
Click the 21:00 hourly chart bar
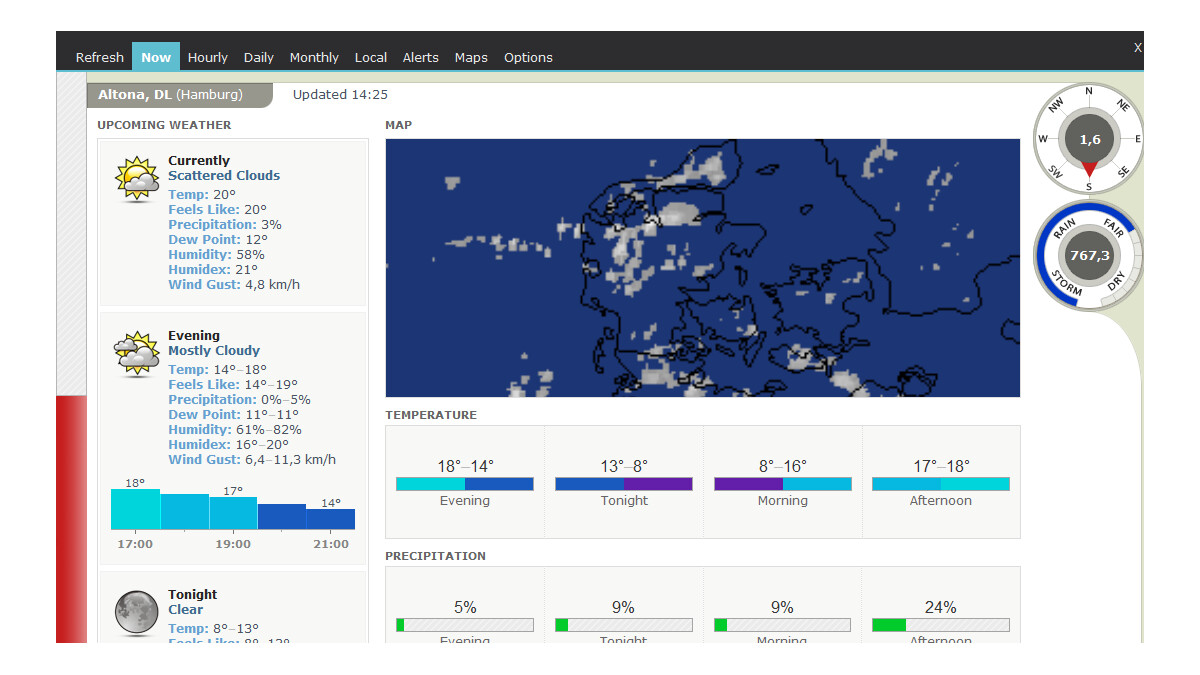pyautogui.click(x=330, y=519)
